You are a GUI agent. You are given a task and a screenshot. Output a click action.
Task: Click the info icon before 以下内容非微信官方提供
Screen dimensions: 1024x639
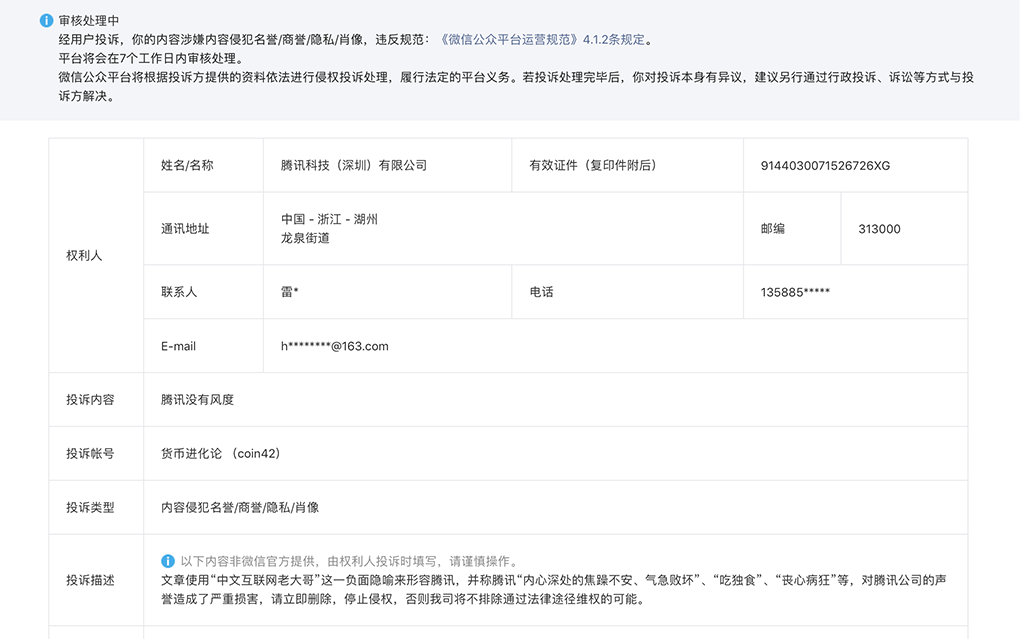point(168,561)
